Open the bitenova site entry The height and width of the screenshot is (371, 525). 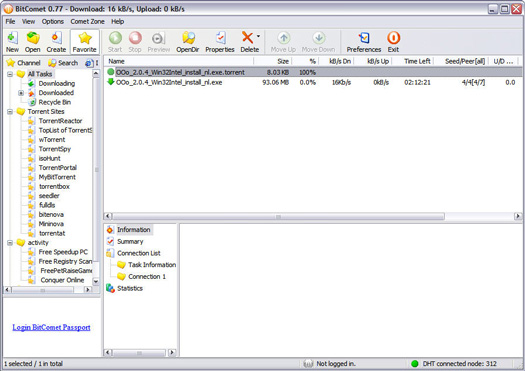[51, 215]
